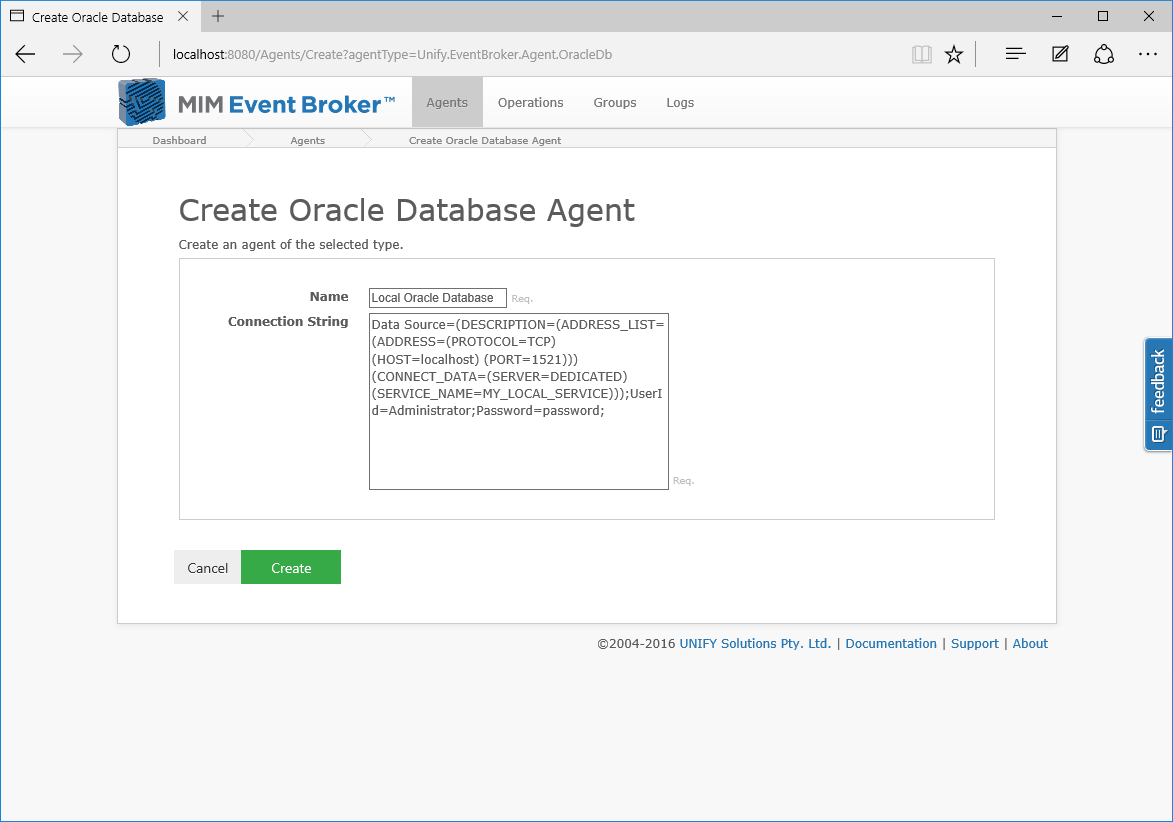Image resolution: width=1173 pixels, height=822 pixels.
Task: Cancel agent creation
Action: 207,568
